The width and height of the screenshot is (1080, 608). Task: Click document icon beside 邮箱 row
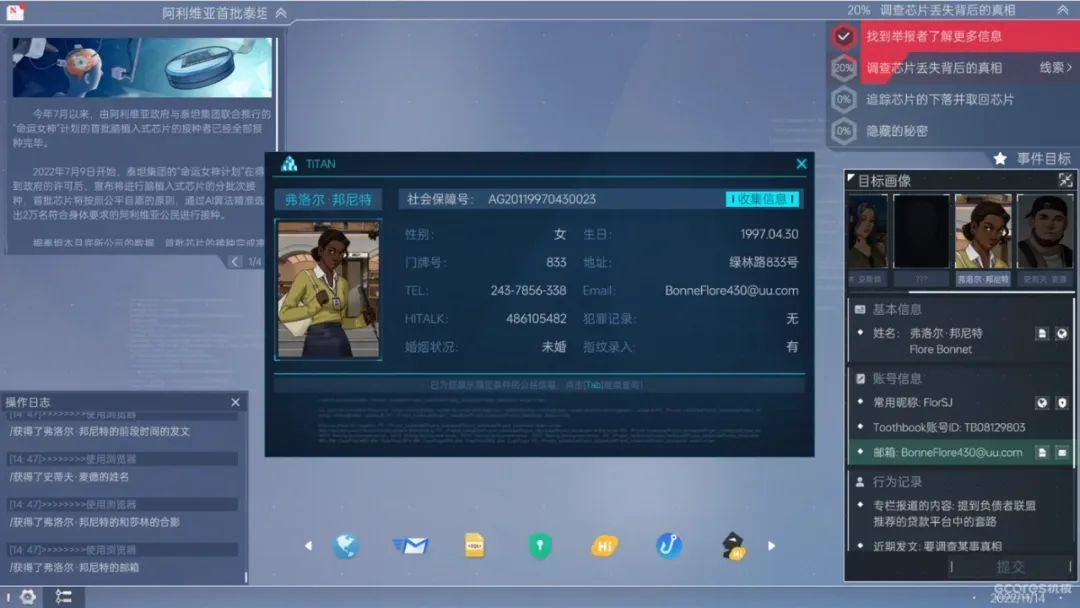pyautogui.click(x=1042, y=452)
